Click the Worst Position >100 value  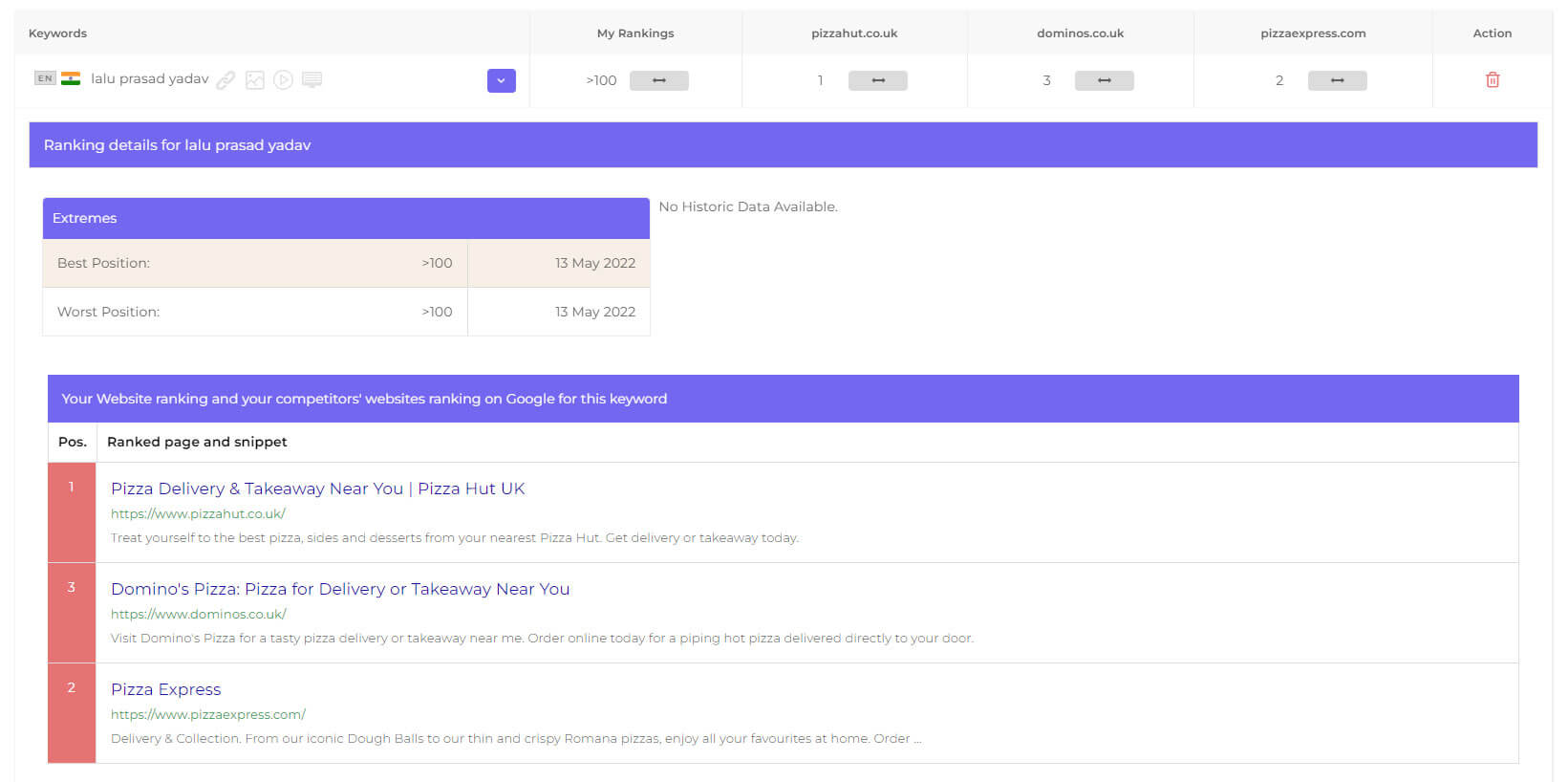[437, 312]
